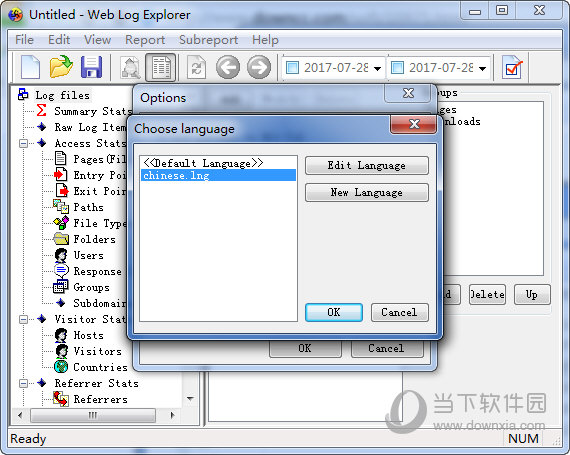Click the Groups icon in tree
Image resolution: width=570 pixels, height=455 pixels.
click(x=61, y=287)
